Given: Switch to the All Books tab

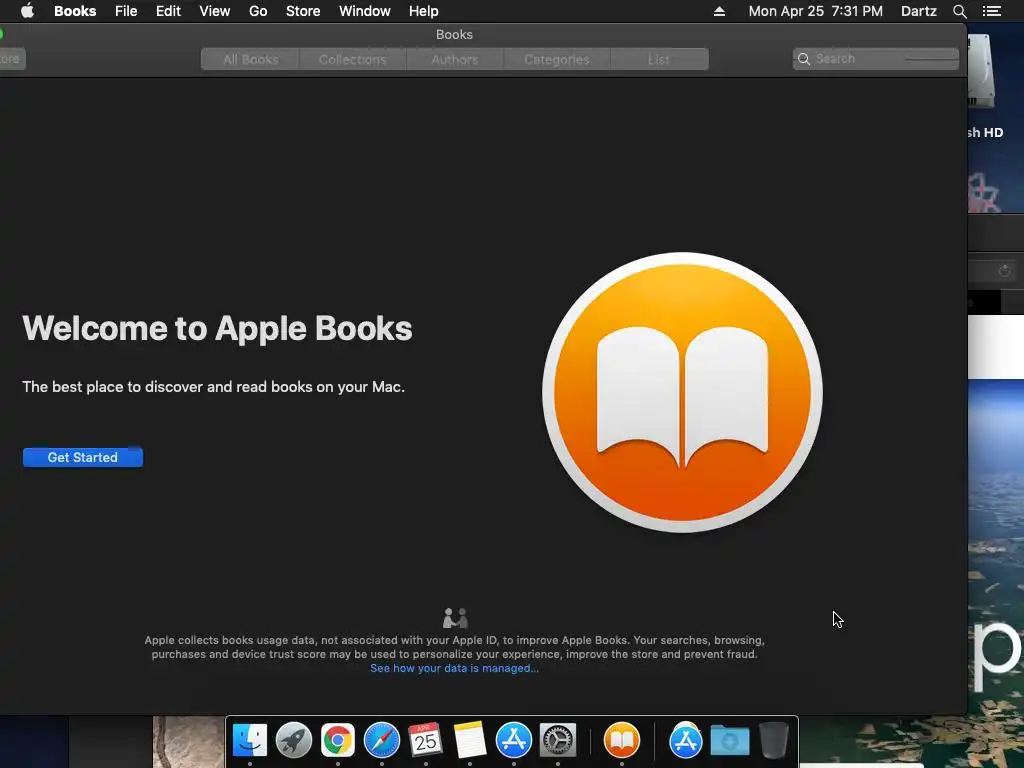Looking at the screenshot, I should click(x=251, y=59).
